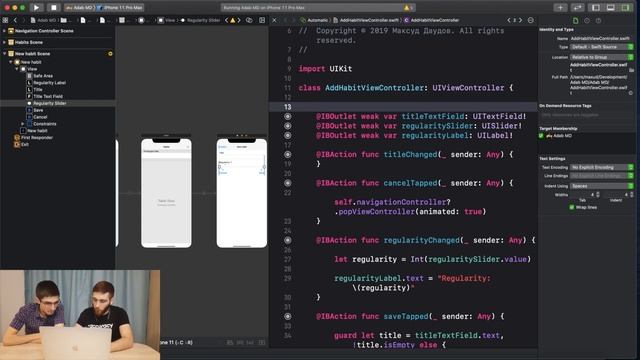Click the yellow issue badge on New habit Scene
The image size is (640, 360).
pyautogui.click(x=110, y=53)
